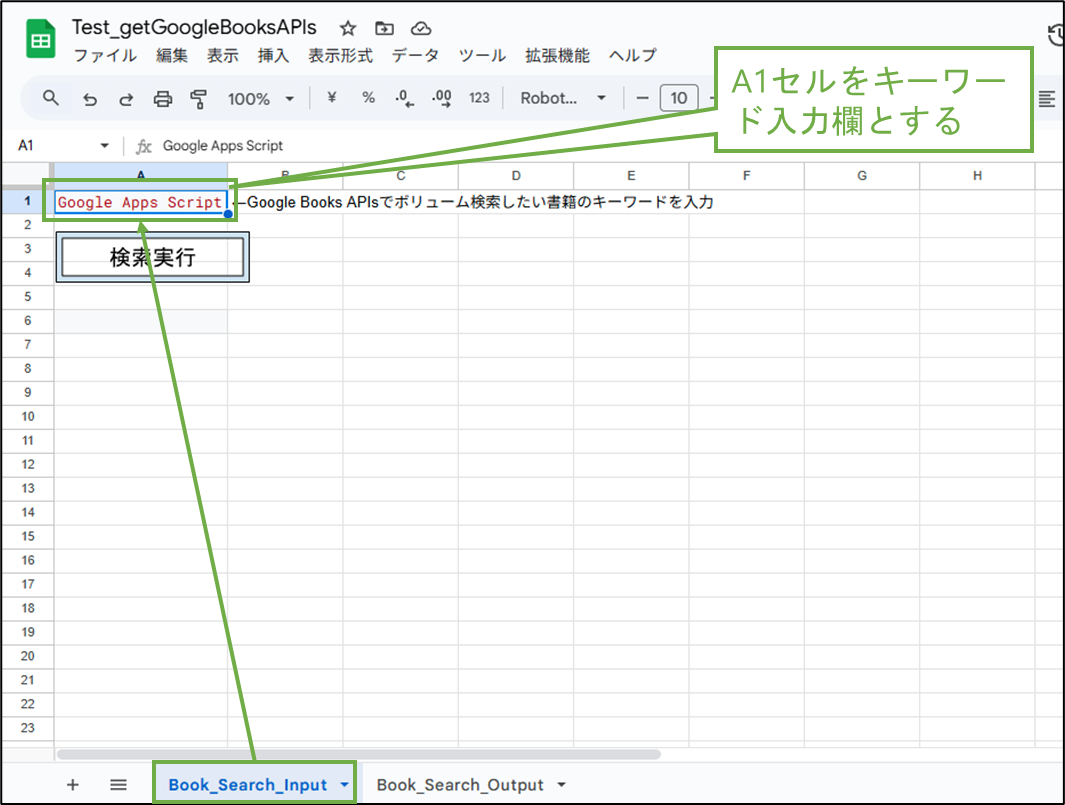Open the ファイル menu
Image resolution: width=1065 pixels, height=805 pixels.
[x=105, y=56]
